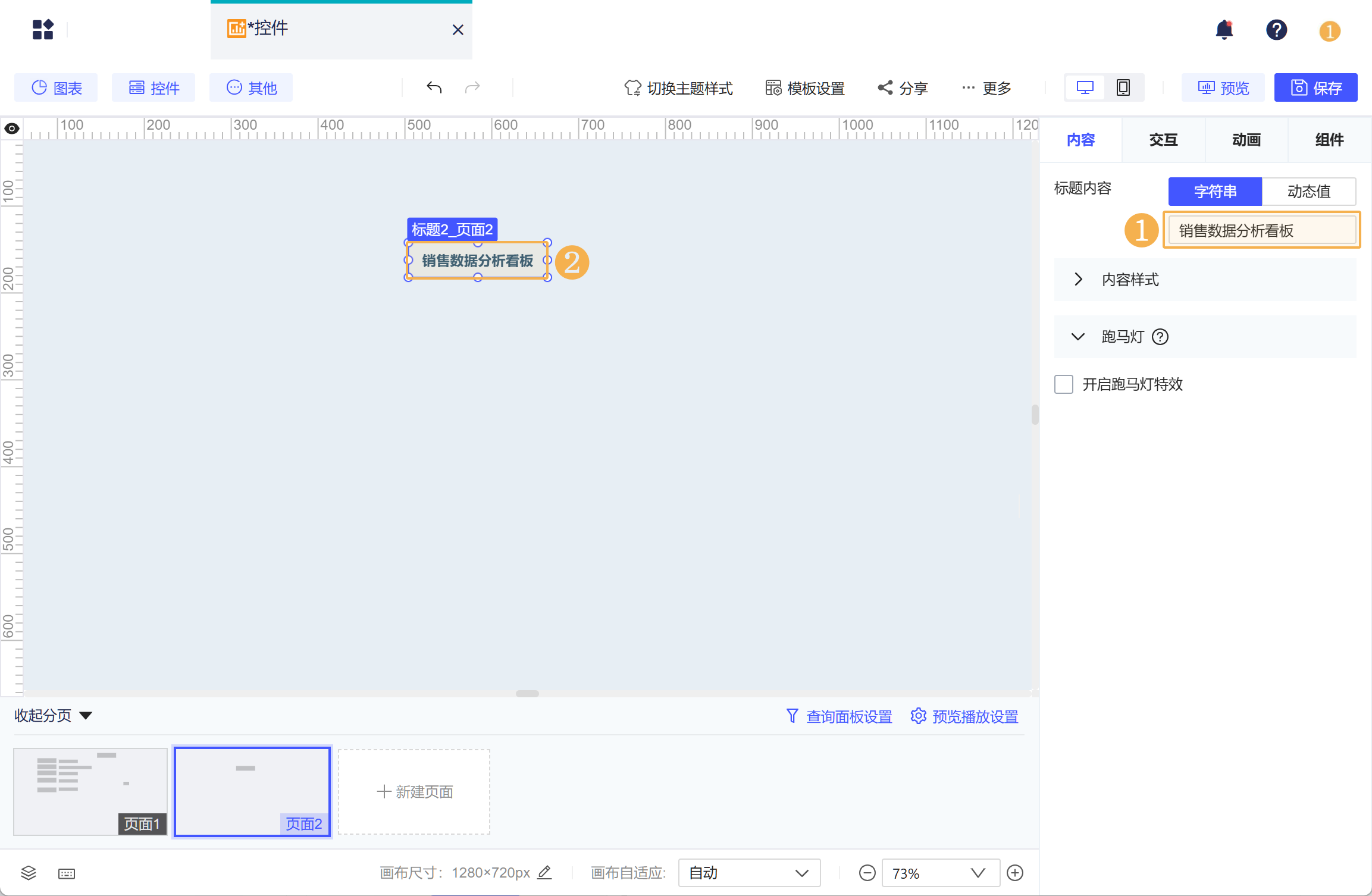Open the notifications bell
This screenshot has height=896, width=1372.
[x=1224, y=30]
